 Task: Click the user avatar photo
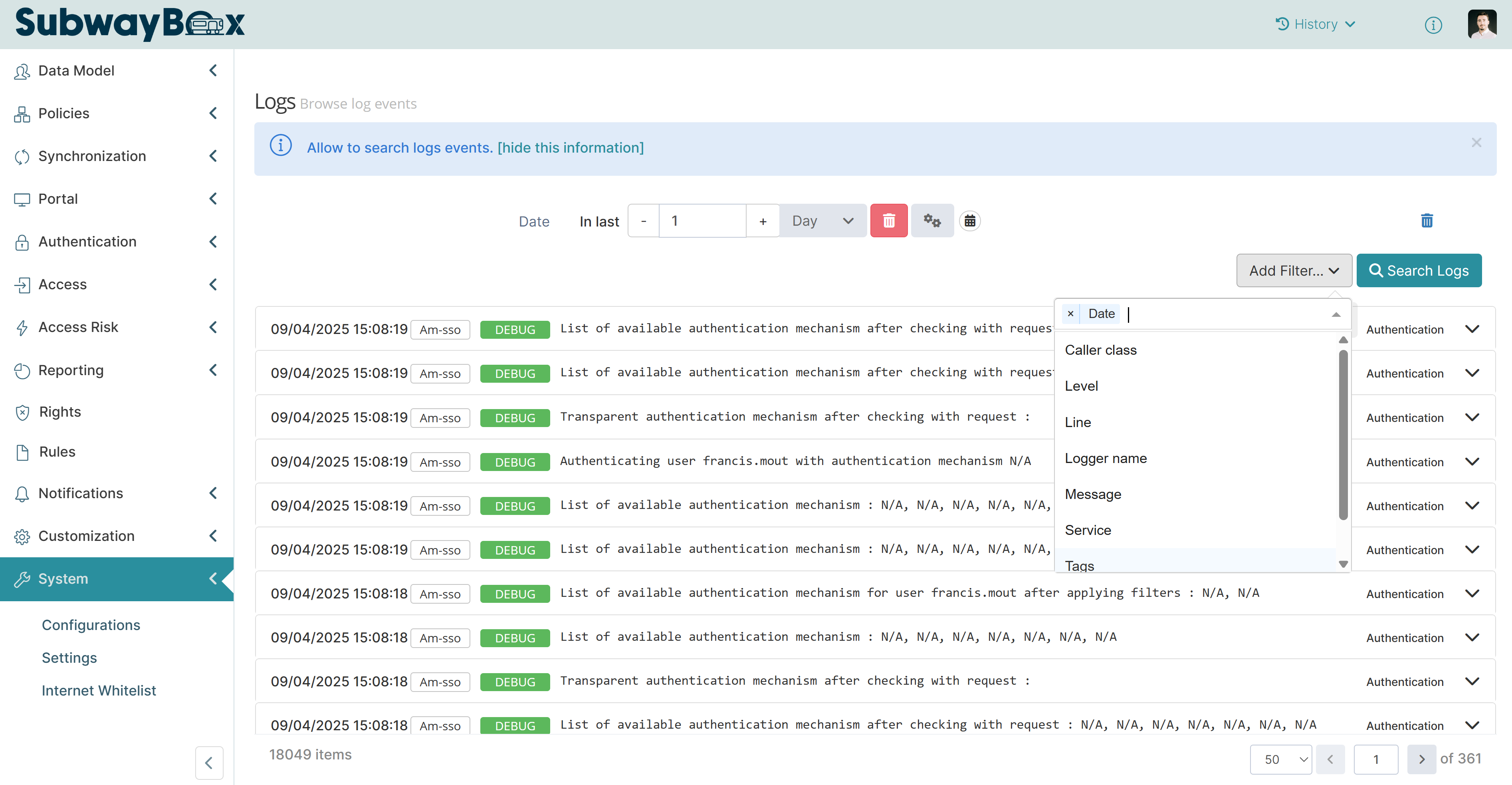[x=1482, y=24]
